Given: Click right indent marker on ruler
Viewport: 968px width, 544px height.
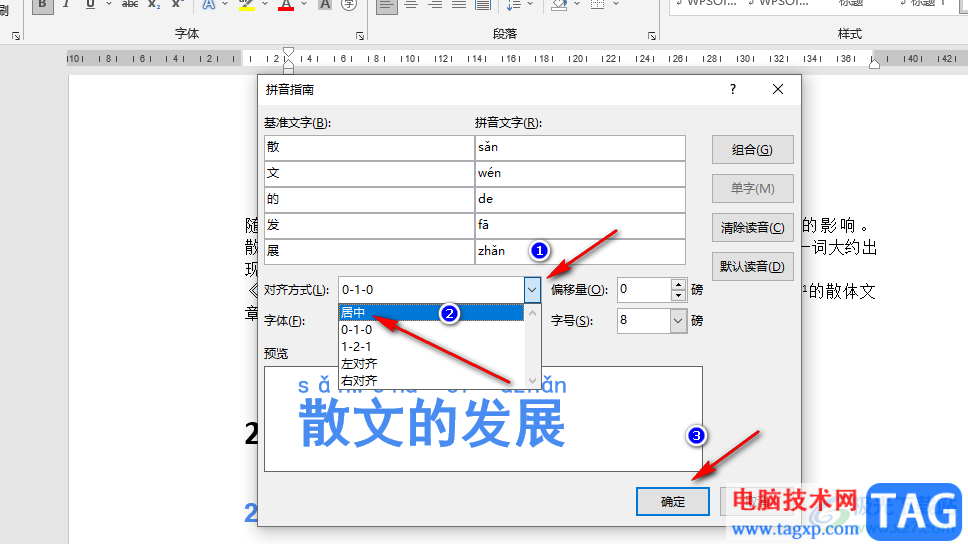Looking at the screenshot, I should (x=874, y=62).
